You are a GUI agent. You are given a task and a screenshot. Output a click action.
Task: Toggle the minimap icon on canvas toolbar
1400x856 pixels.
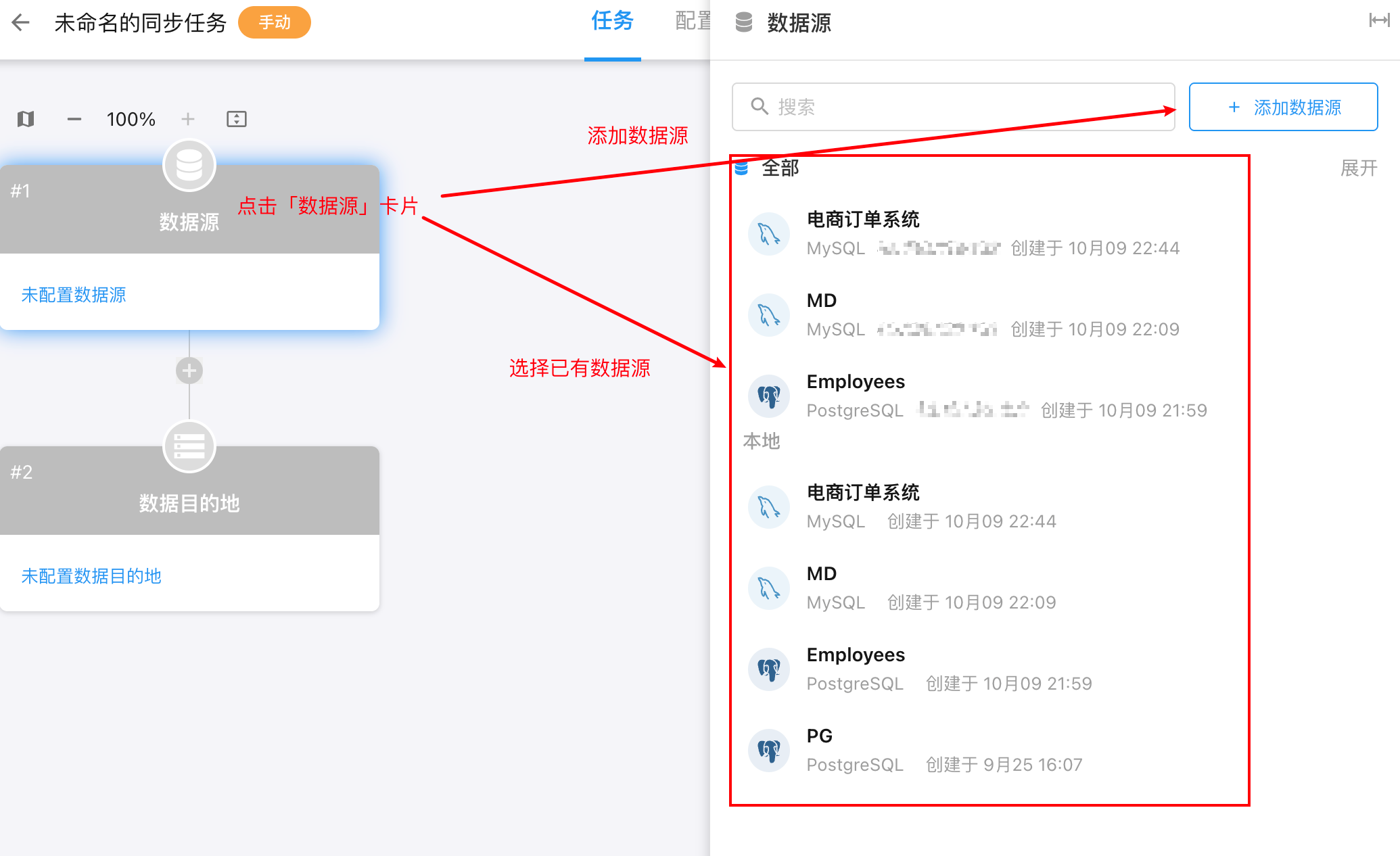point(26,120)
